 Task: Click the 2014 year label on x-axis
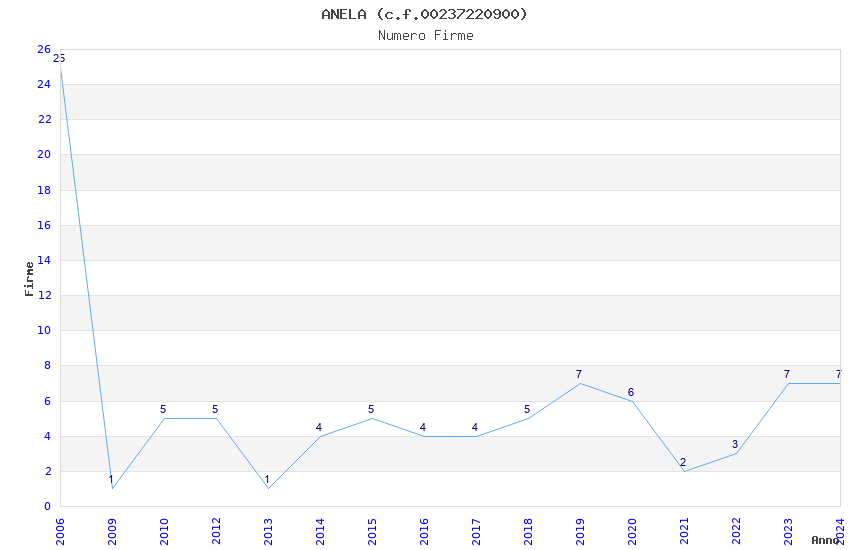pyautogui.click(x=320, y=532)
